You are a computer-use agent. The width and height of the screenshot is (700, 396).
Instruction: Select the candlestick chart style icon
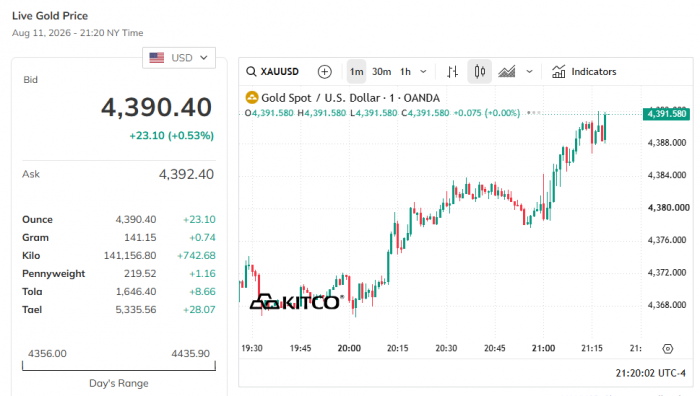[479, 71]
